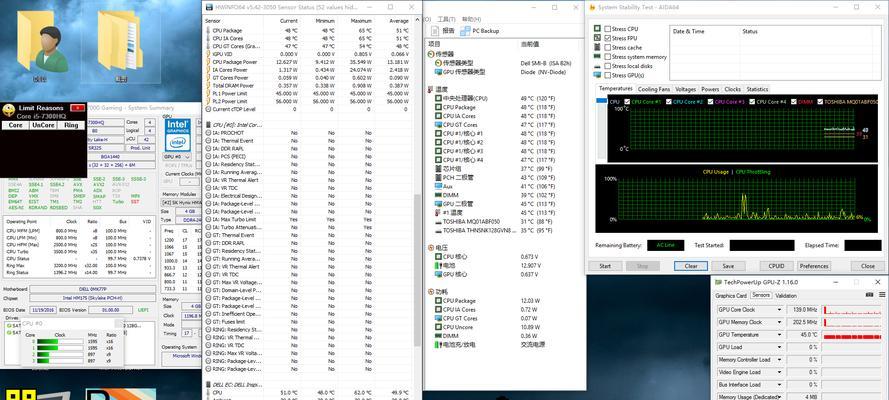Open the second yellow folder on the desktop
Screen dimensions: 889x400
pyautogui.click(x=121, y=42)
